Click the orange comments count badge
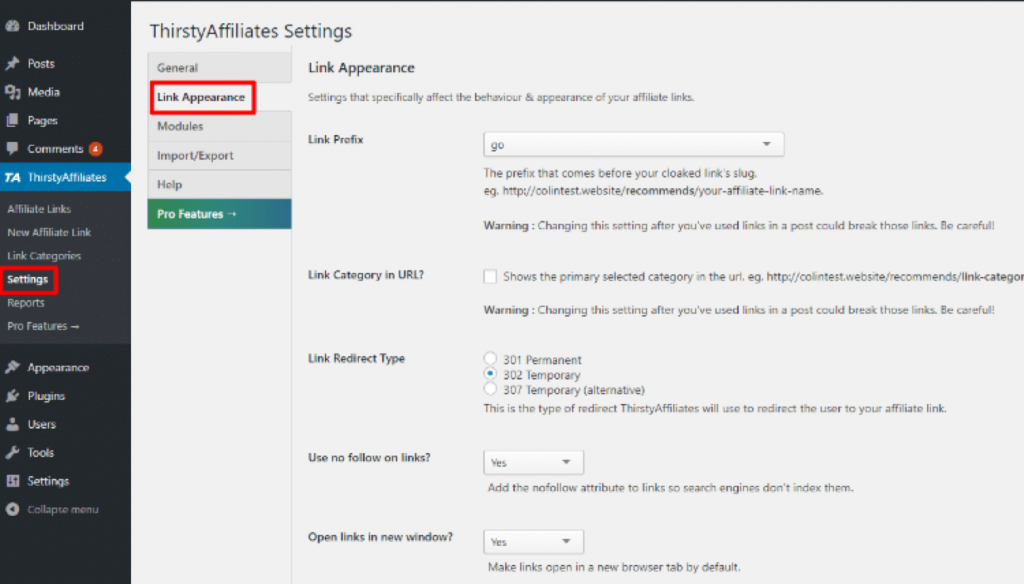Viewport: 1024px width, 584px height. click(95, 149)
